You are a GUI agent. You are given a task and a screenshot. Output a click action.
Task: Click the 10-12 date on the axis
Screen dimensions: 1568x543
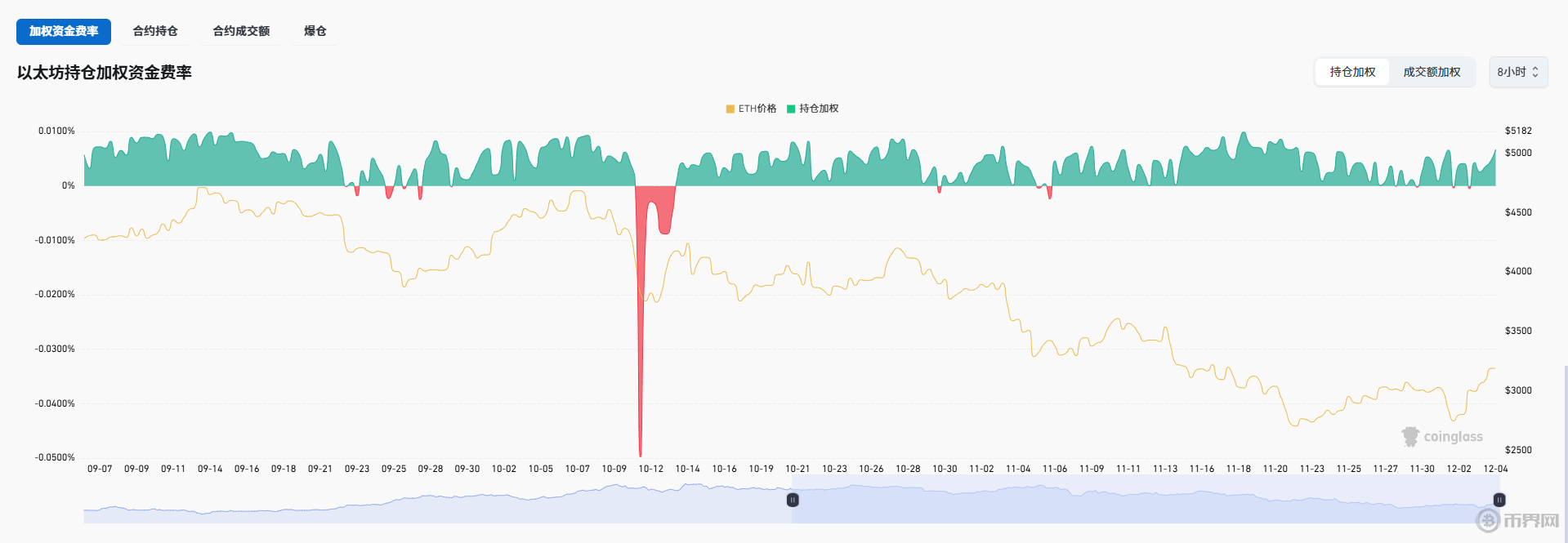coord(651,469)
